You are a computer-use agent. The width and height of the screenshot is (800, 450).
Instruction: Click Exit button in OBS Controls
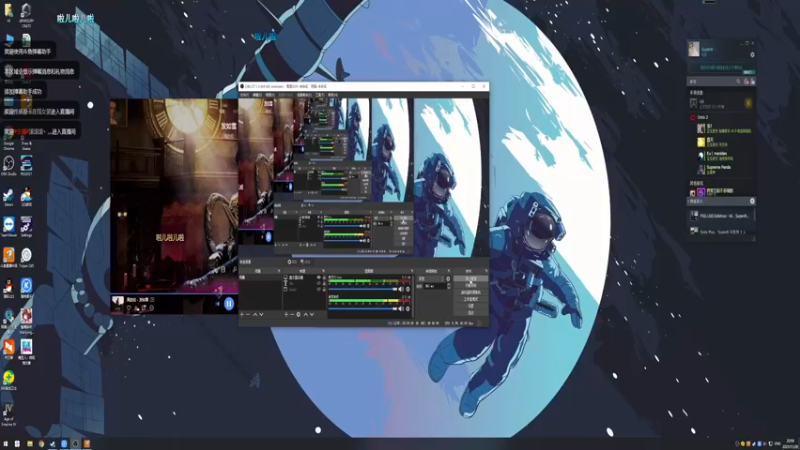470,312
